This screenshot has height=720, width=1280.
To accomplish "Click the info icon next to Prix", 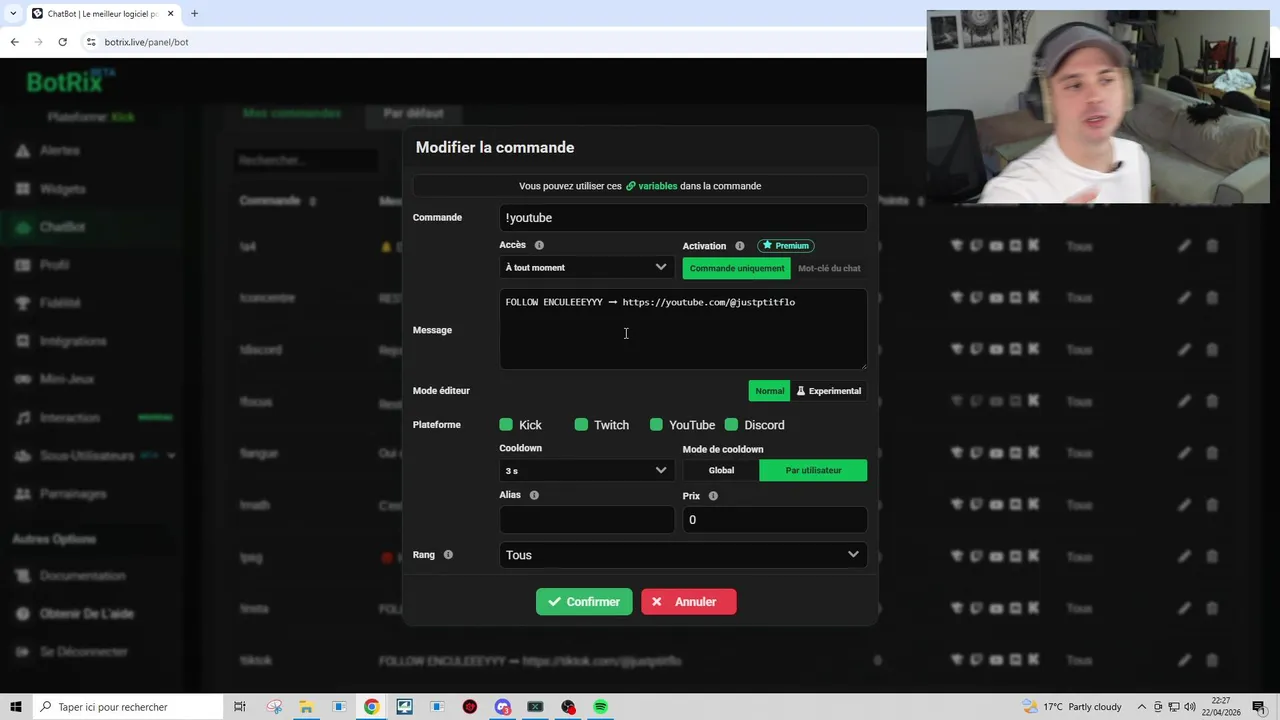I will 713,496.
